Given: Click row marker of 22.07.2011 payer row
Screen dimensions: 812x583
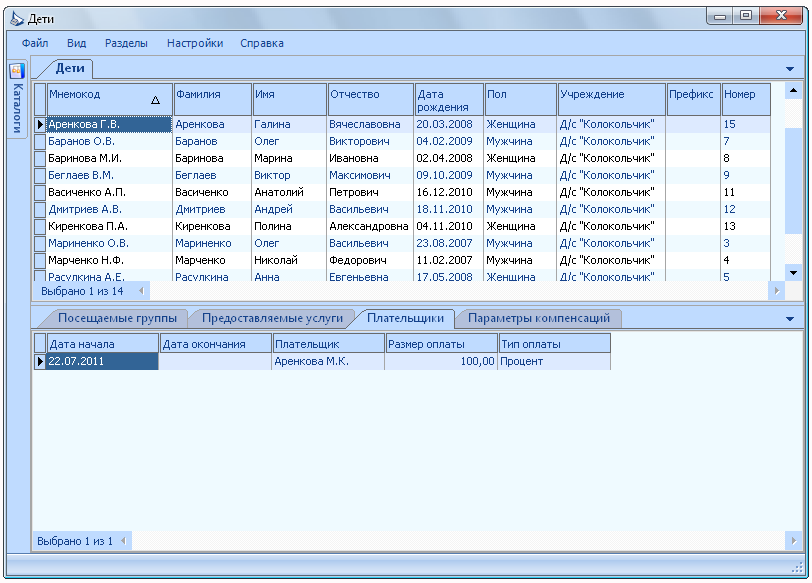Looking at the screenshot, I should pos(40,361).
